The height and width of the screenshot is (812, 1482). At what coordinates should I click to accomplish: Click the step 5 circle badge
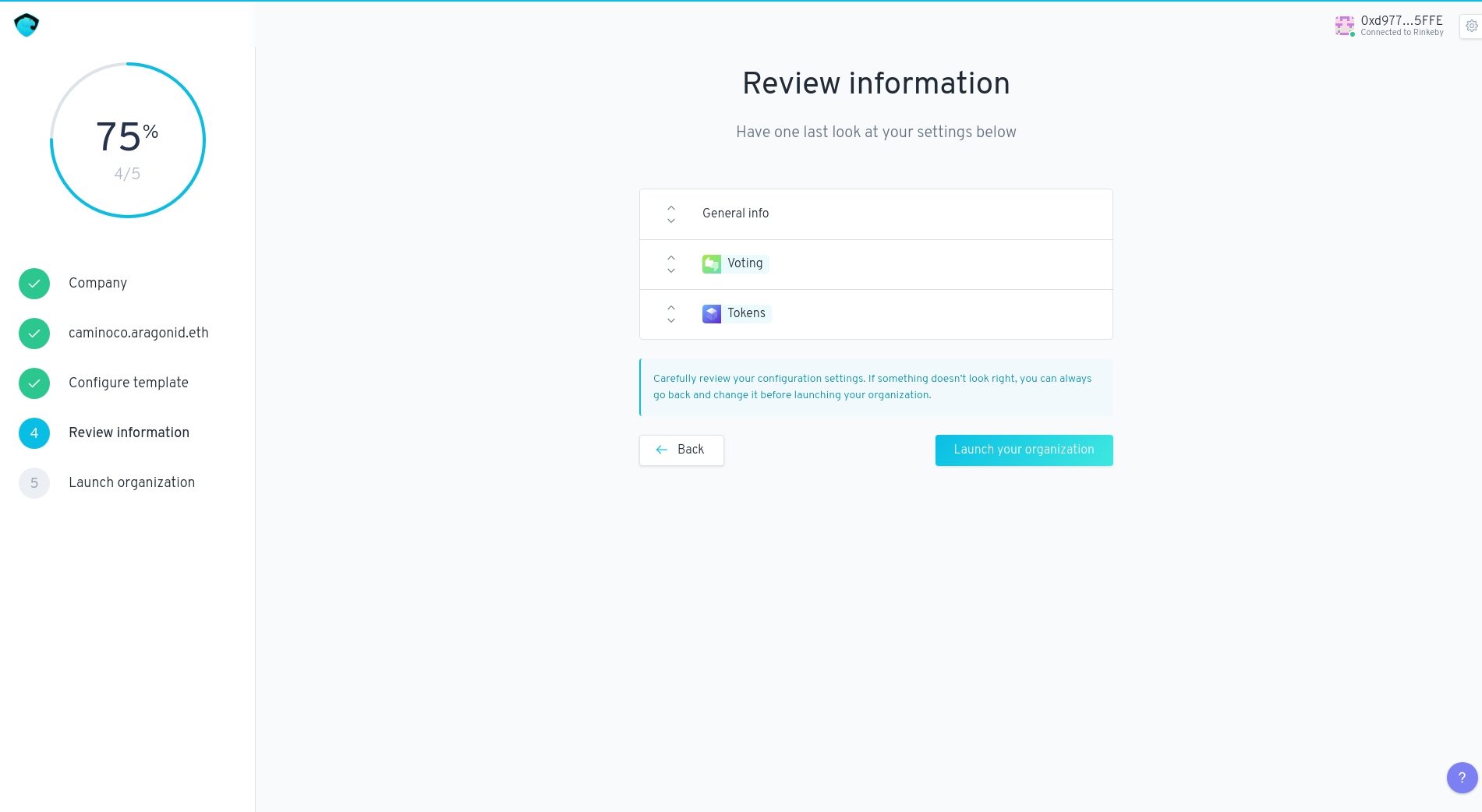(x=34, y=483)
